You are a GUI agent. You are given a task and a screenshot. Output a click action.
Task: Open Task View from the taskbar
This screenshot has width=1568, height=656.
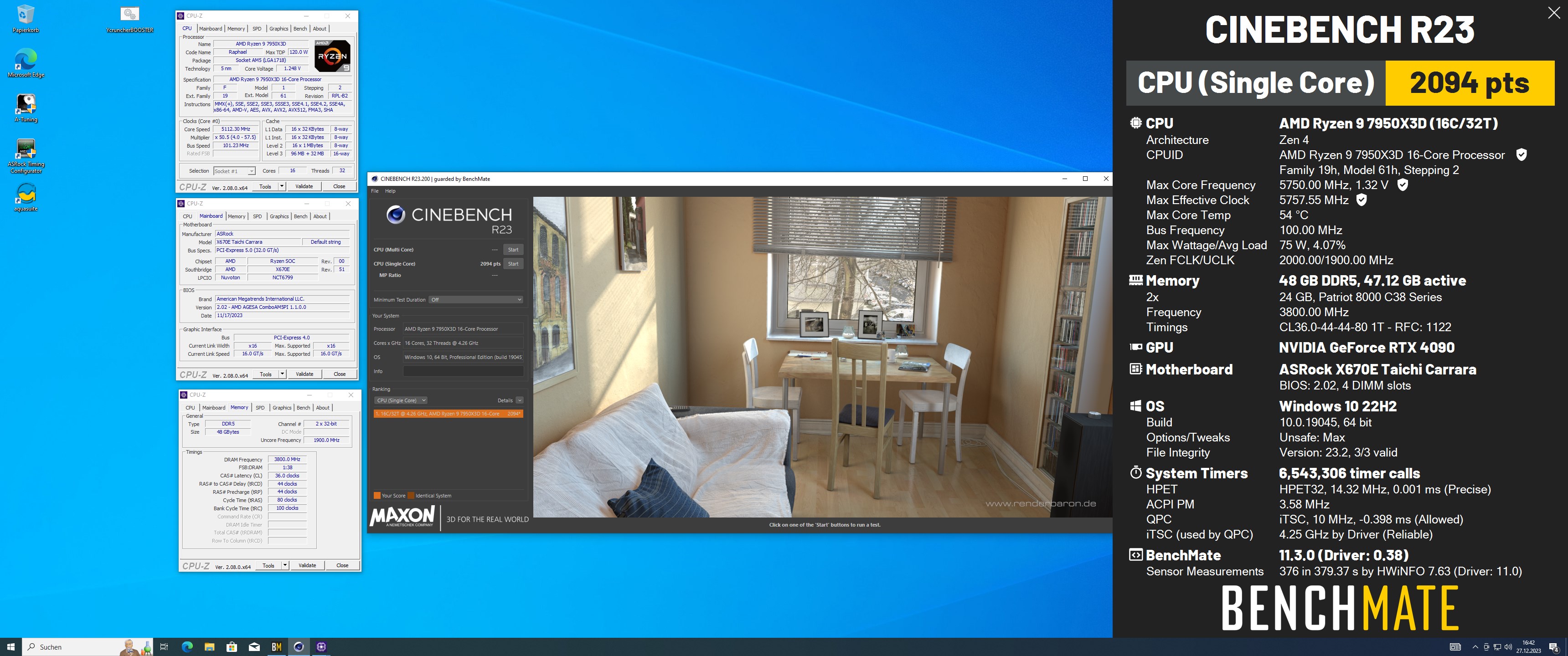[164, 646]
